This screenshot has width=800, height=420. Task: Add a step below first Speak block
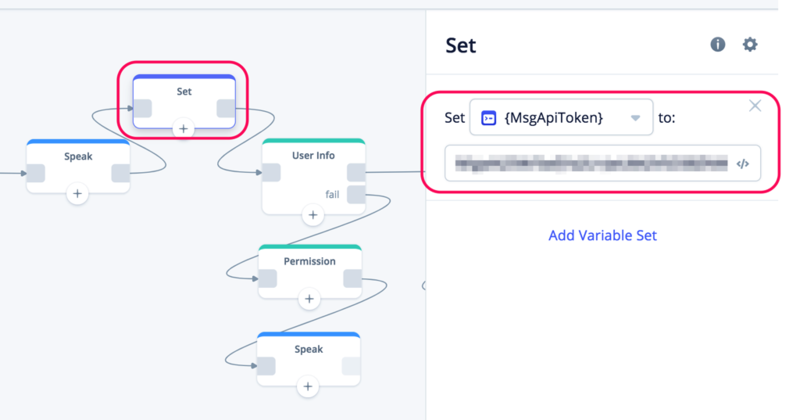point(77,193)
